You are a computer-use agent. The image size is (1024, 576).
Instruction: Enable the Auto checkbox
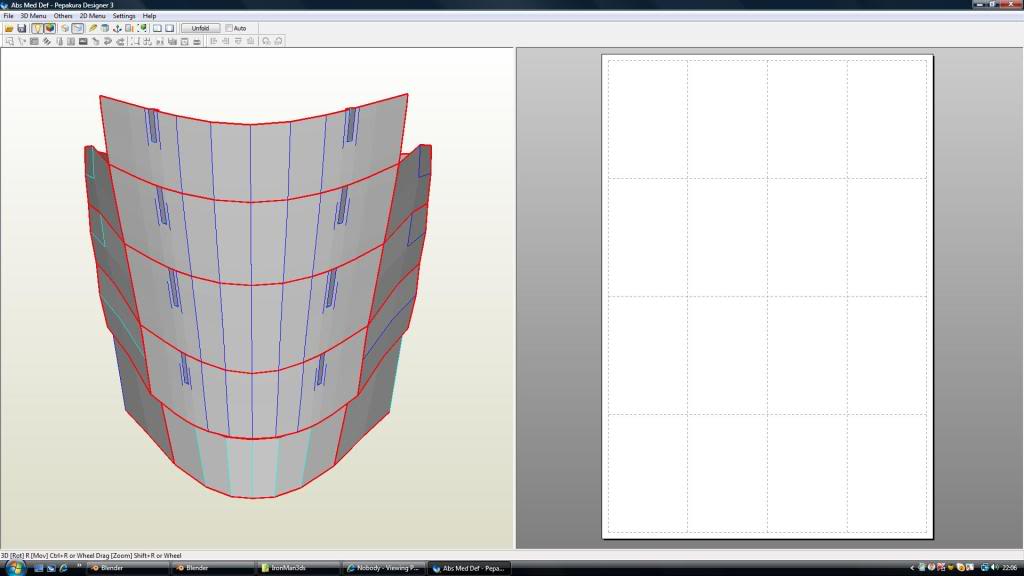(x=229, y=28)
